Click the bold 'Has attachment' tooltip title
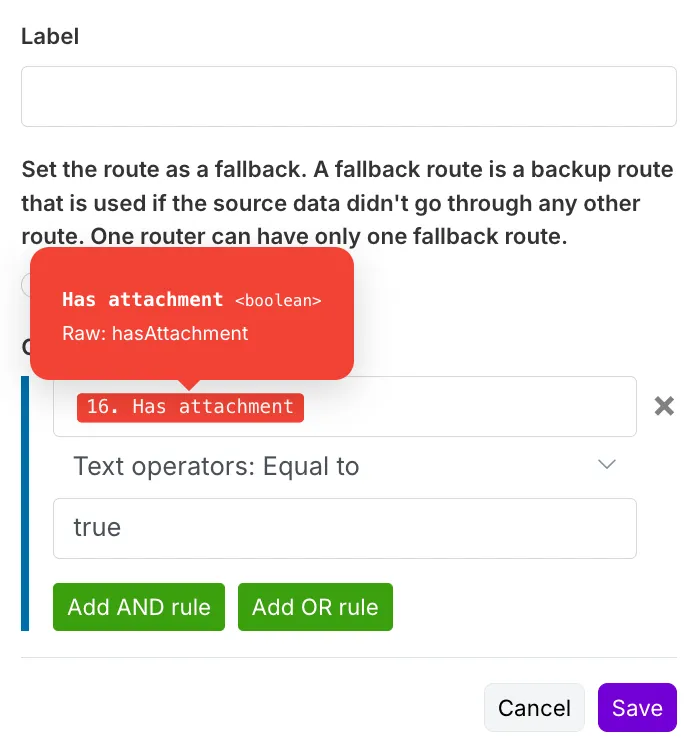 [143, 300]
